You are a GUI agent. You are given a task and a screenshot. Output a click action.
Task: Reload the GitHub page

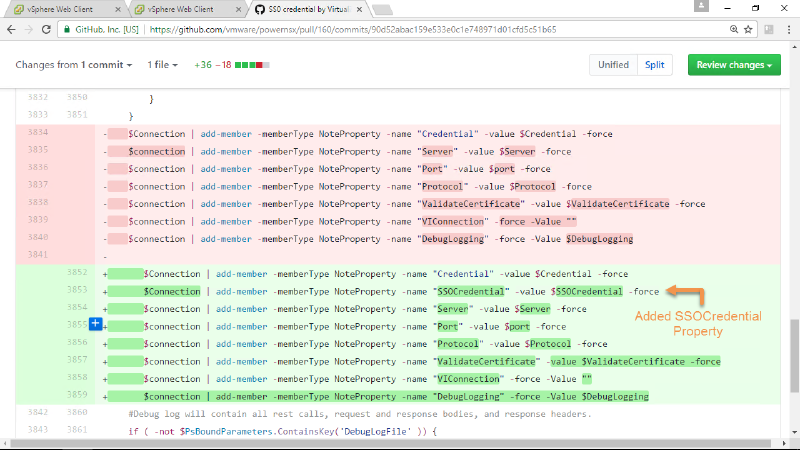(46, 30)
